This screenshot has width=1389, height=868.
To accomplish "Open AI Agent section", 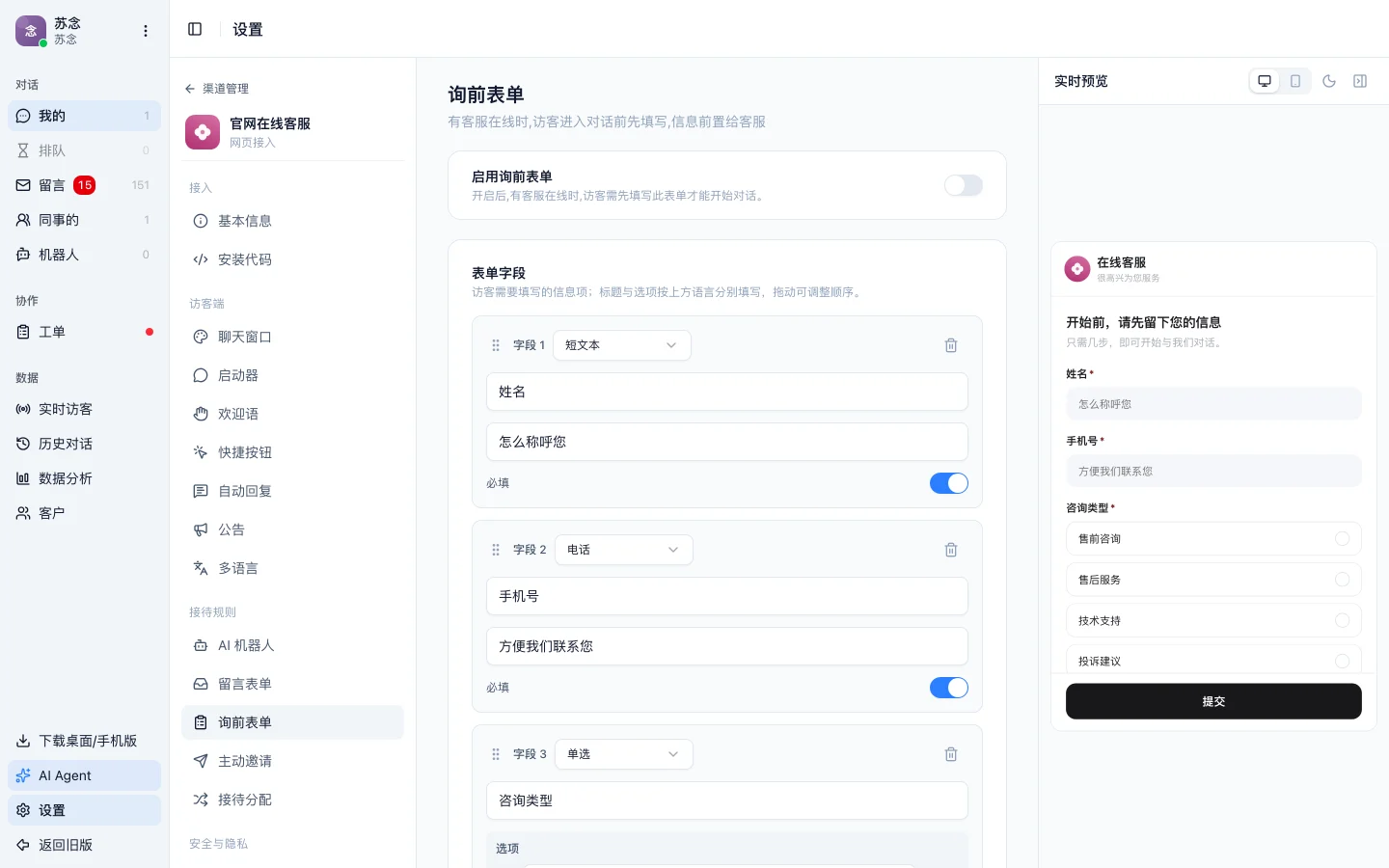I will [84, 775].
